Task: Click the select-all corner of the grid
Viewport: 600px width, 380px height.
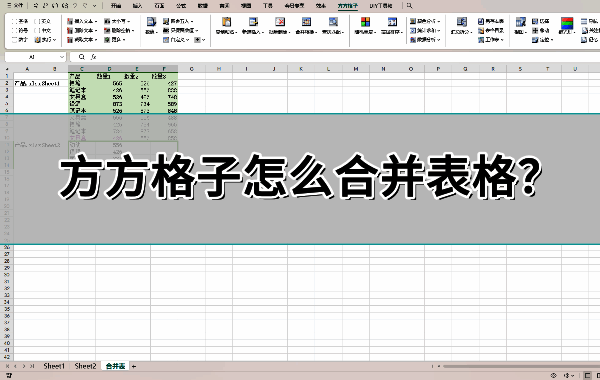Action: pyautogui.click(x=7, y=69)
